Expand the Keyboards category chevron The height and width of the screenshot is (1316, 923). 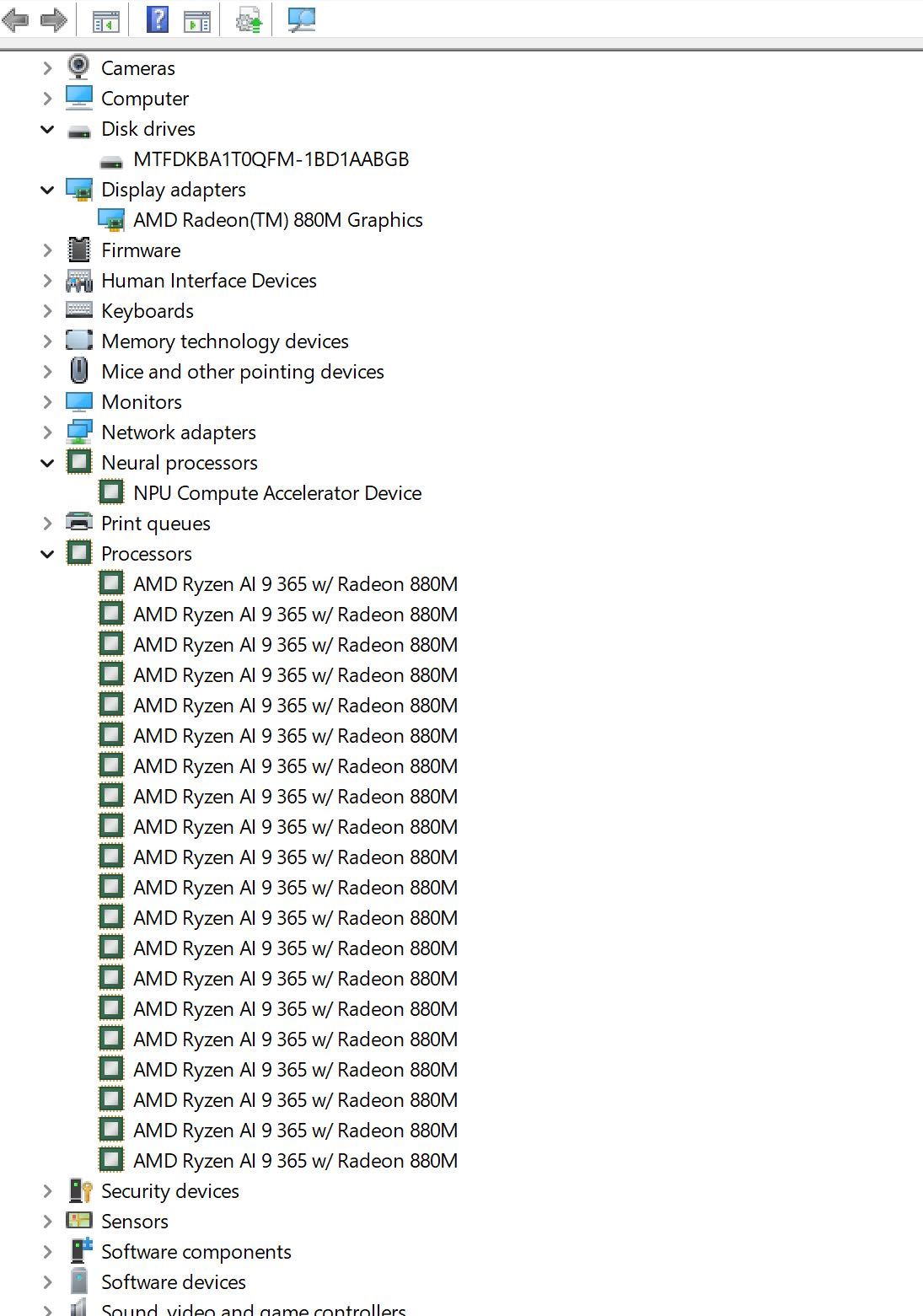click(x=47, y=311)
